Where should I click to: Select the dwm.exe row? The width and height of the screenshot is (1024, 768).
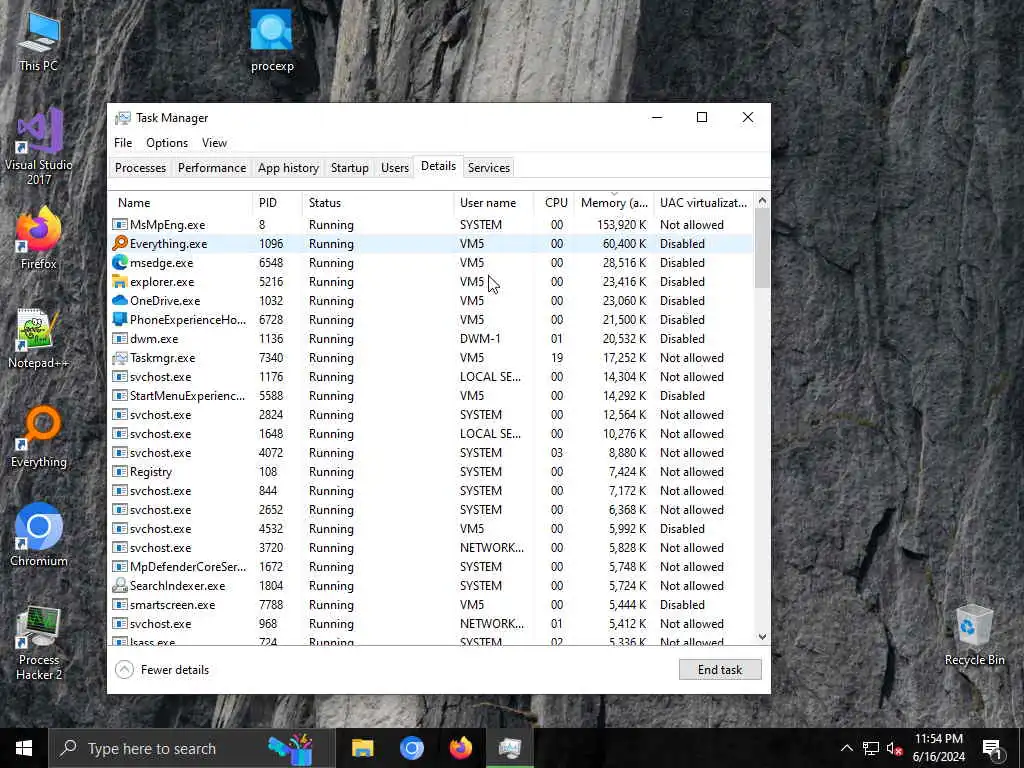(430, 339)
